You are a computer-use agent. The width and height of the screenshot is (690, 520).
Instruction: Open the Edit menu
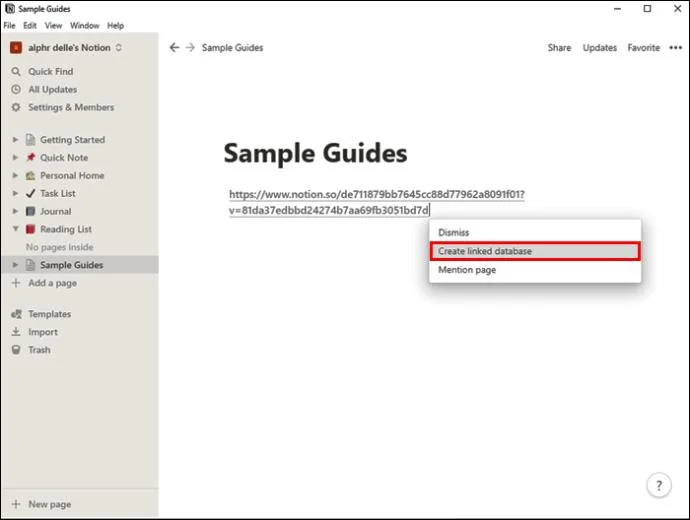30,26
